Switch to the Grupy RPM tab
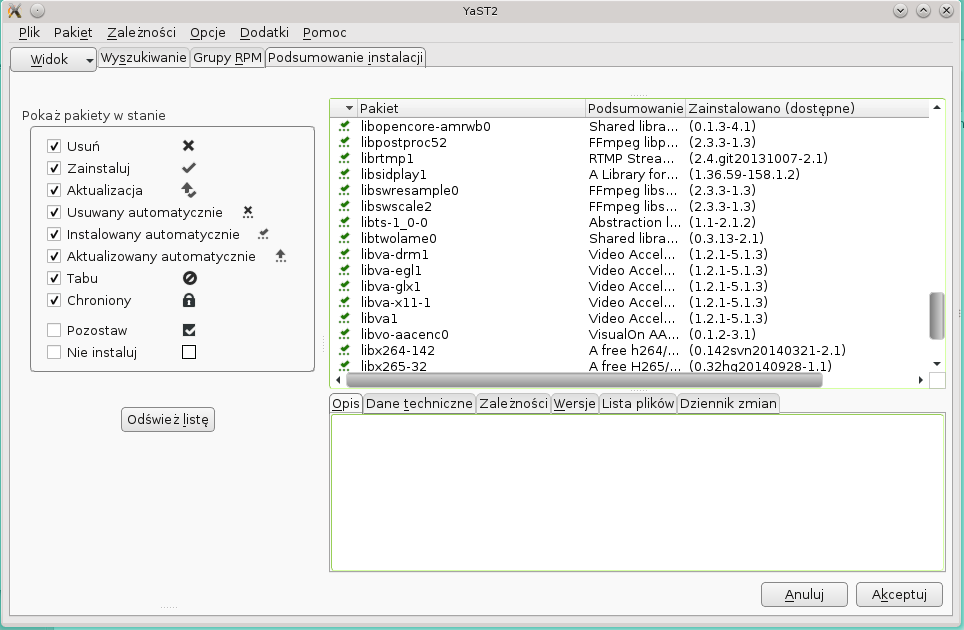The width and height of the screenshot is (964, 630). [x=227, y=57]
